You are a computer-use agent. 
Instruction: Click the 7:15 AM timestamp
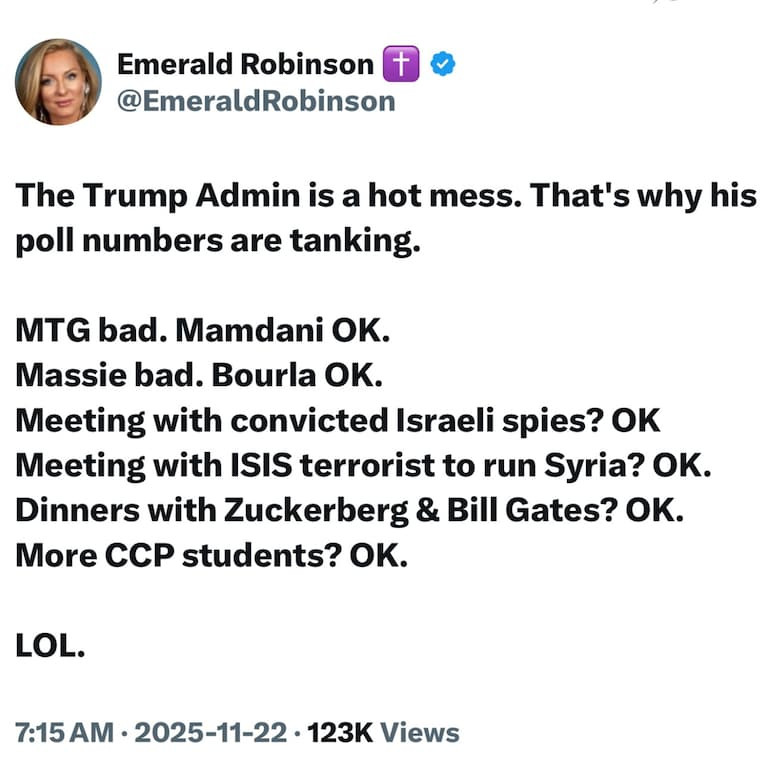tap(65, 732)
